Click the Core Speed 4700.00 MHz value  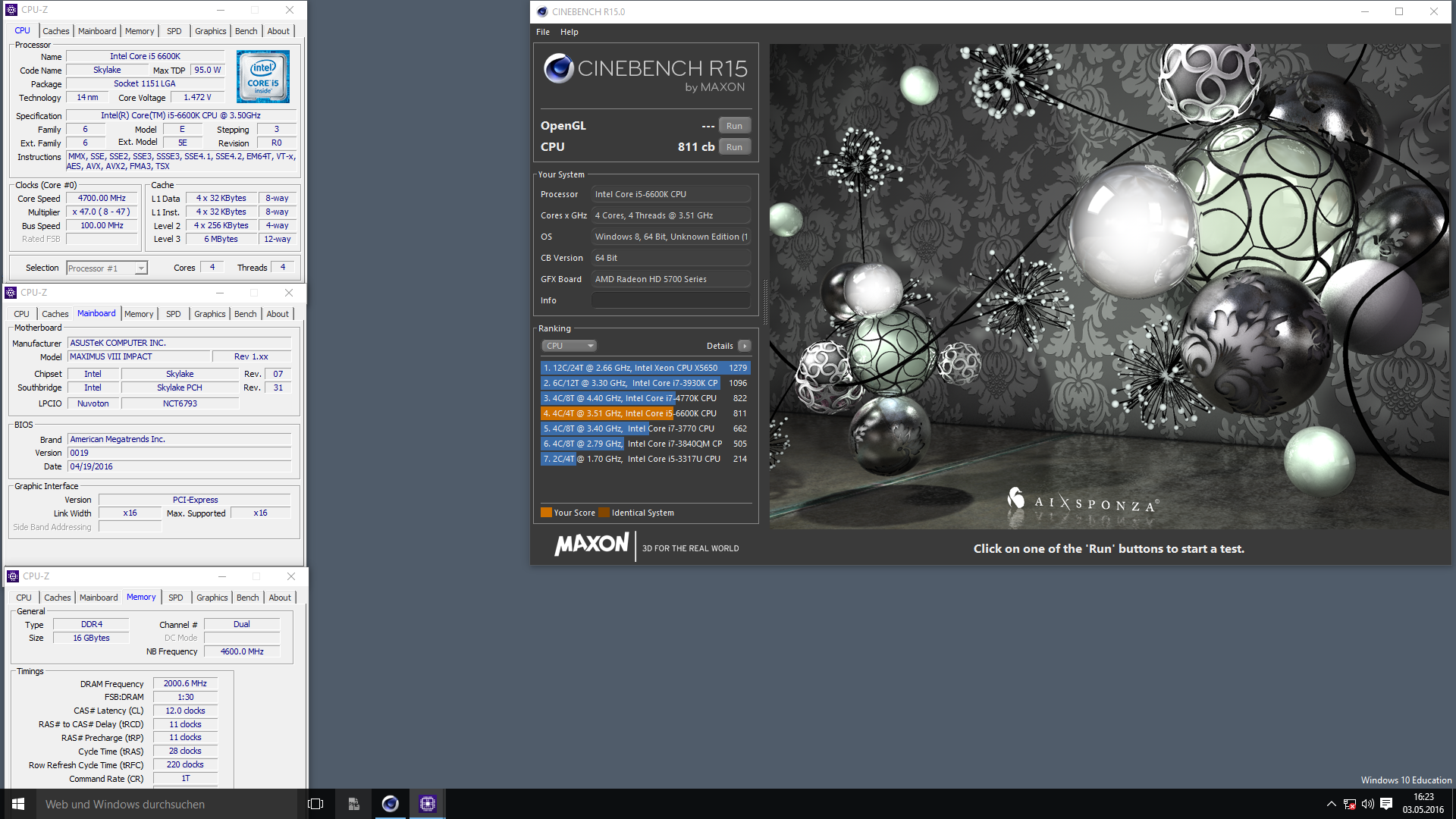tap(102, 199)
